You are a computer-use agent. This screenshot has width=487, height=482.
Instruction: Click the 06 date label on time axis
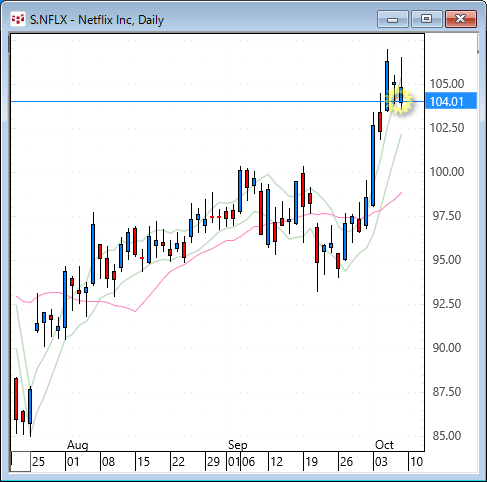pos(249,462)
